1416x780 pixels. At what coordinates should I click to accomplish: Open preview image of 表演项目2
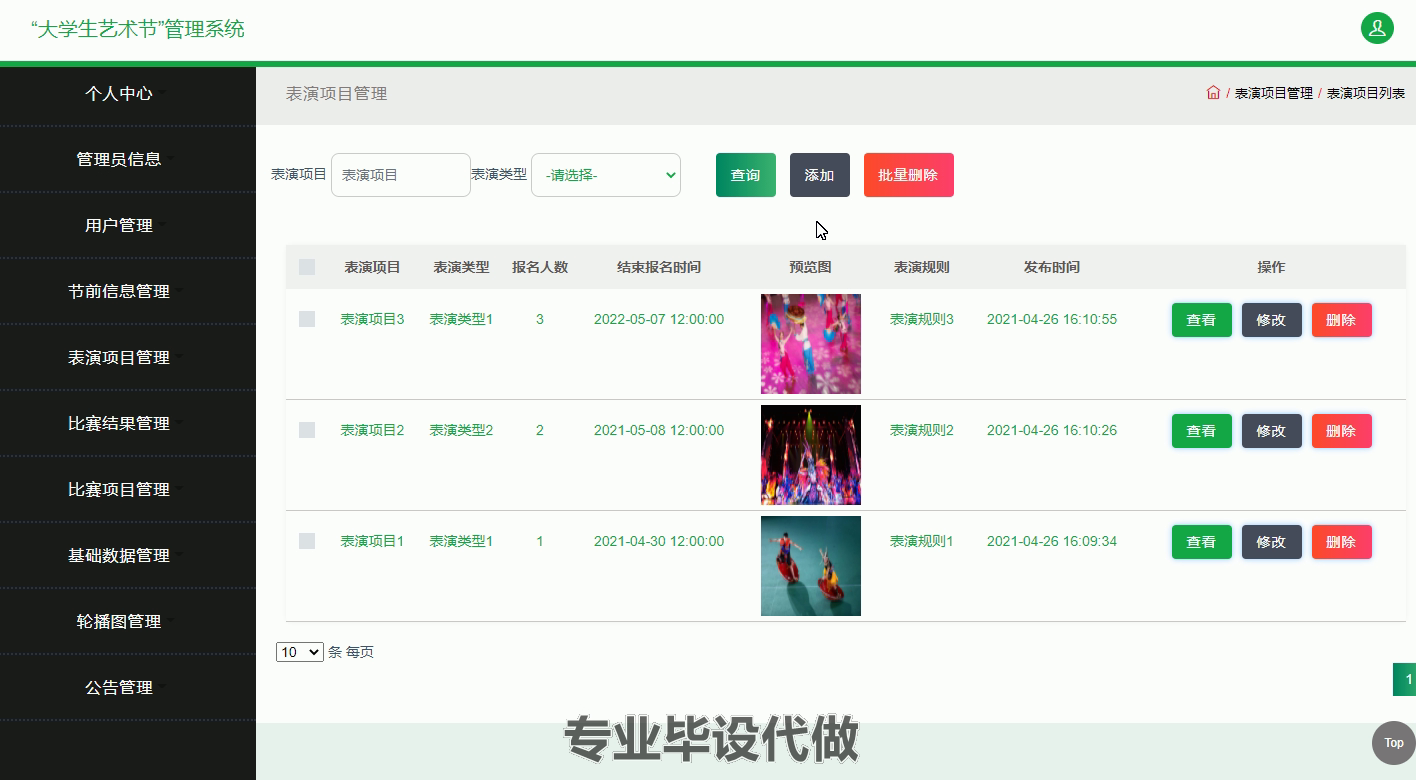click(811, 455)
